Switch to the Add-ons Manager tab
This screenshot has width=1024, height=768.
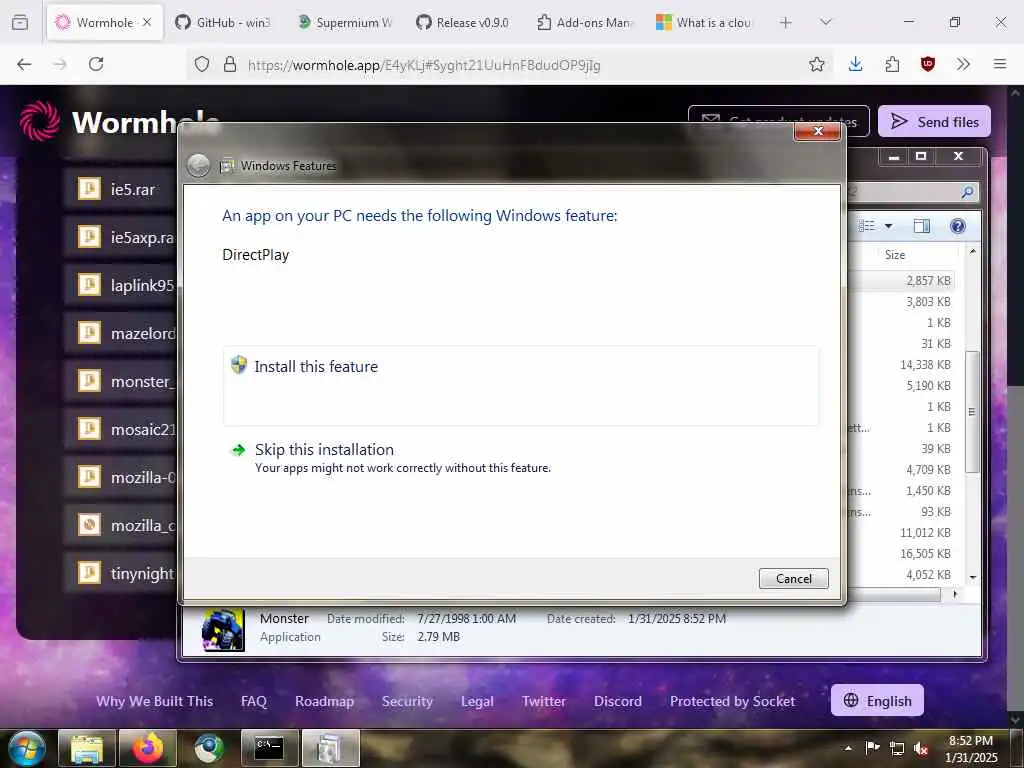585,22
